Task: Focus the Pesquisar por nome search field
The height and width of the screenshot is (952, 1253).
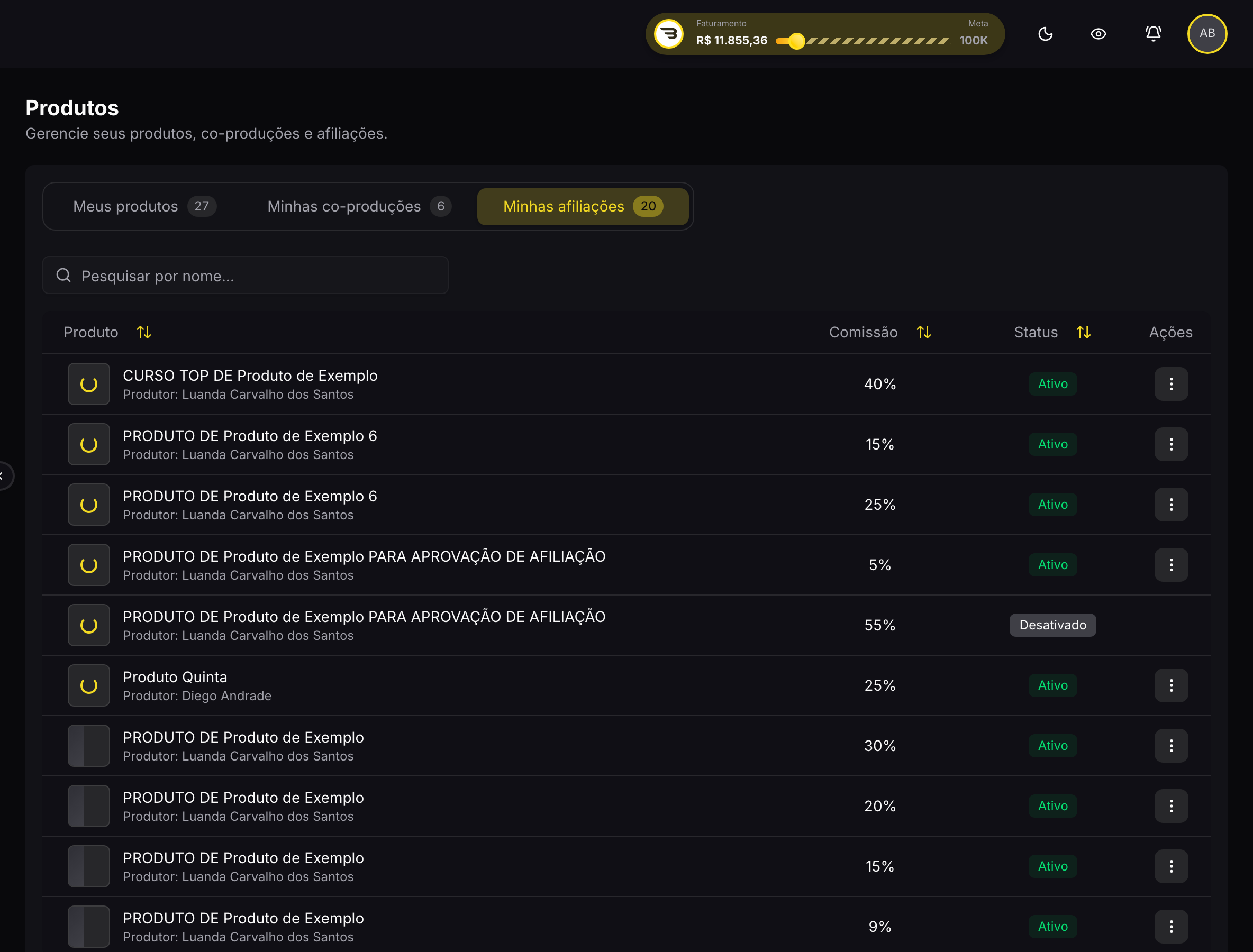Action: [x=246, y=276]
